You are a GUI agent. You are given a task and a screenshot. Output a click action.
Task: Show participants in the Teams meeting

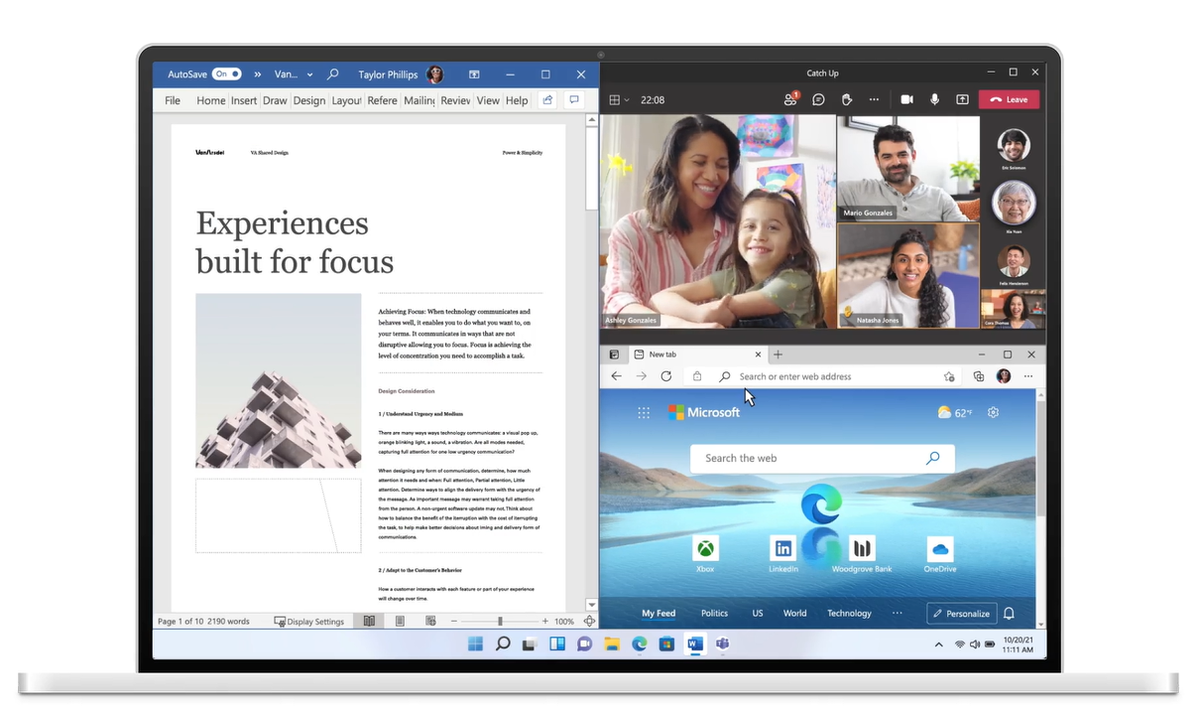(x=791, y=99)
